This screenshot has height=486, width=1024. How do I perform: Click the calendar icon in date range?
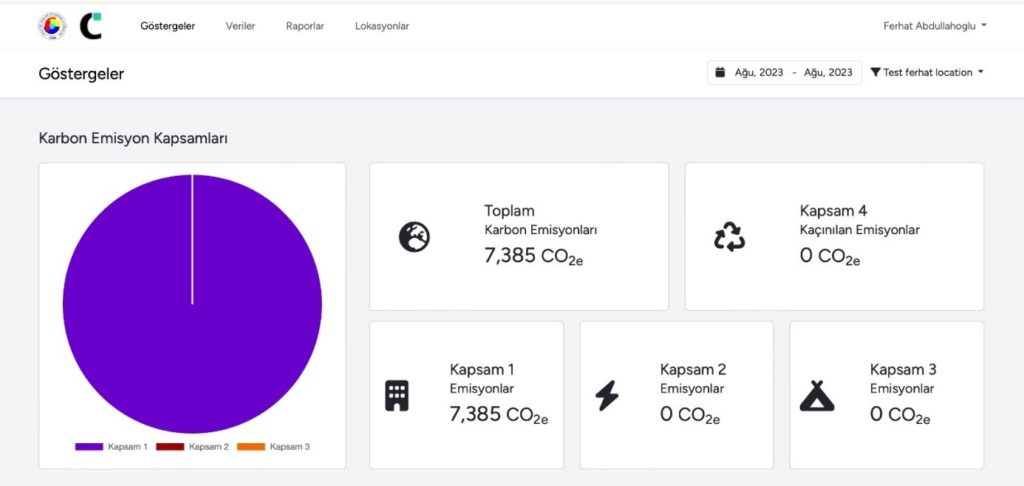tap(720, 73)
